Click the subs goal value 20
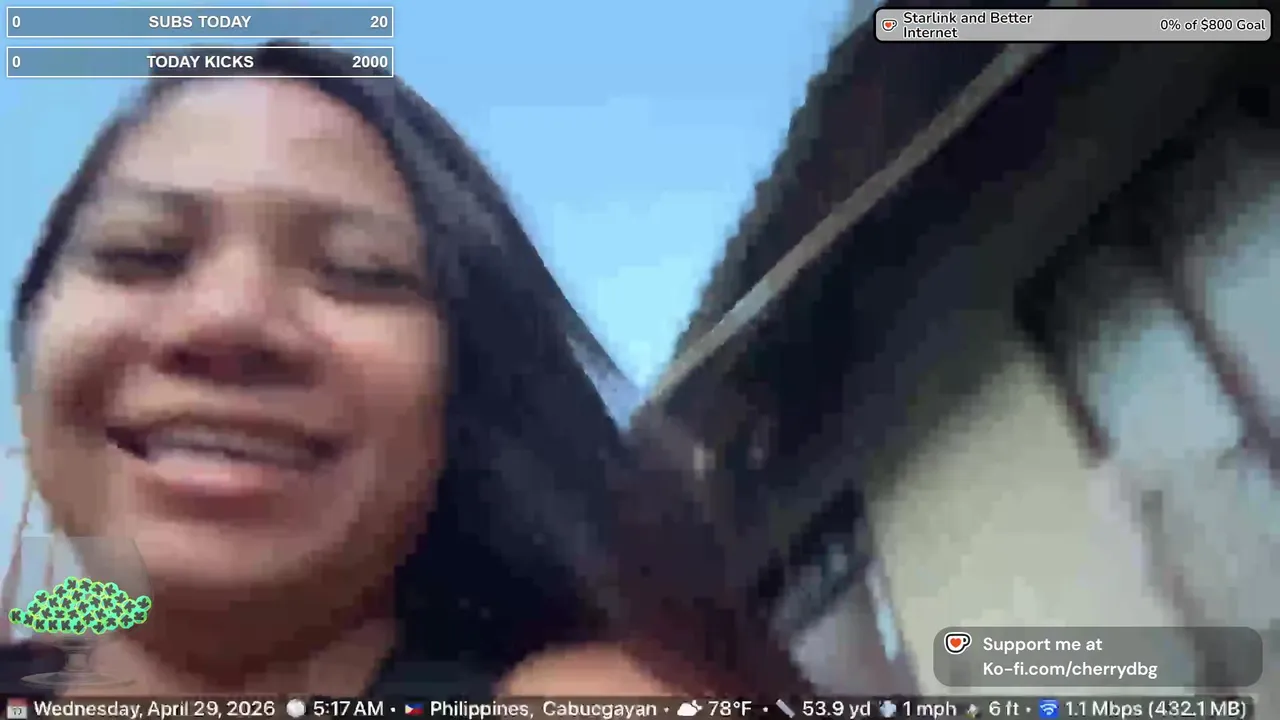The height and width of the screenshot is (720, 1280). (378, 22)
